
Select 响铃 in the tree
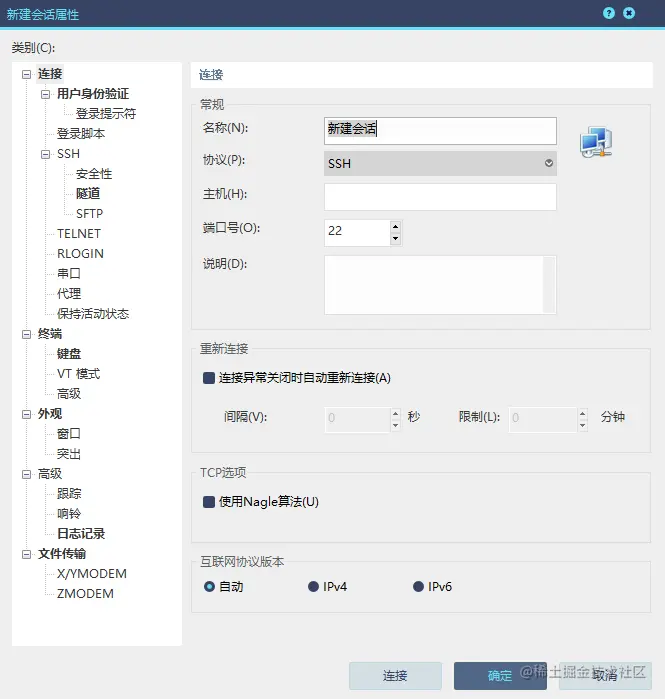coord(69,514)
